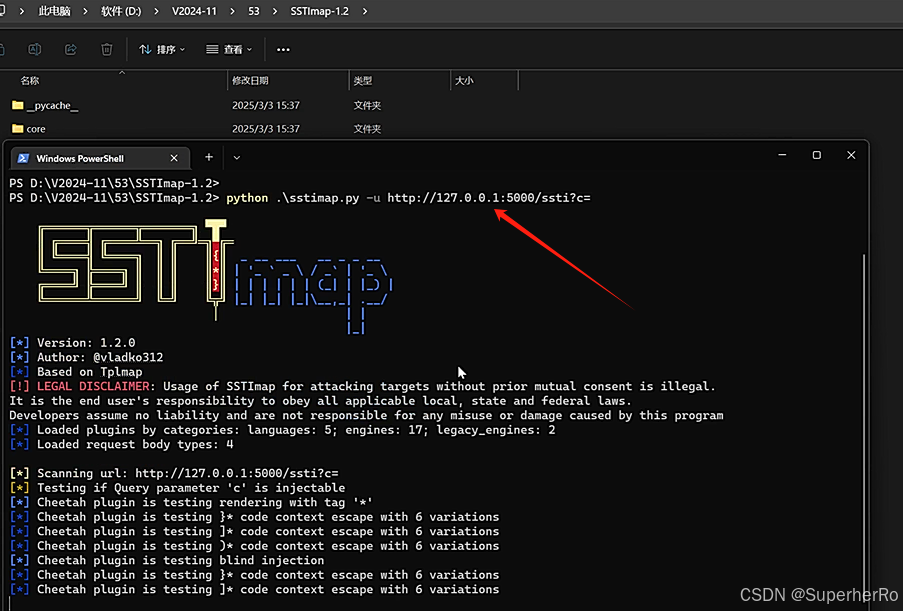
Task: Click the core folder icon
Action: tap(18, 128)
